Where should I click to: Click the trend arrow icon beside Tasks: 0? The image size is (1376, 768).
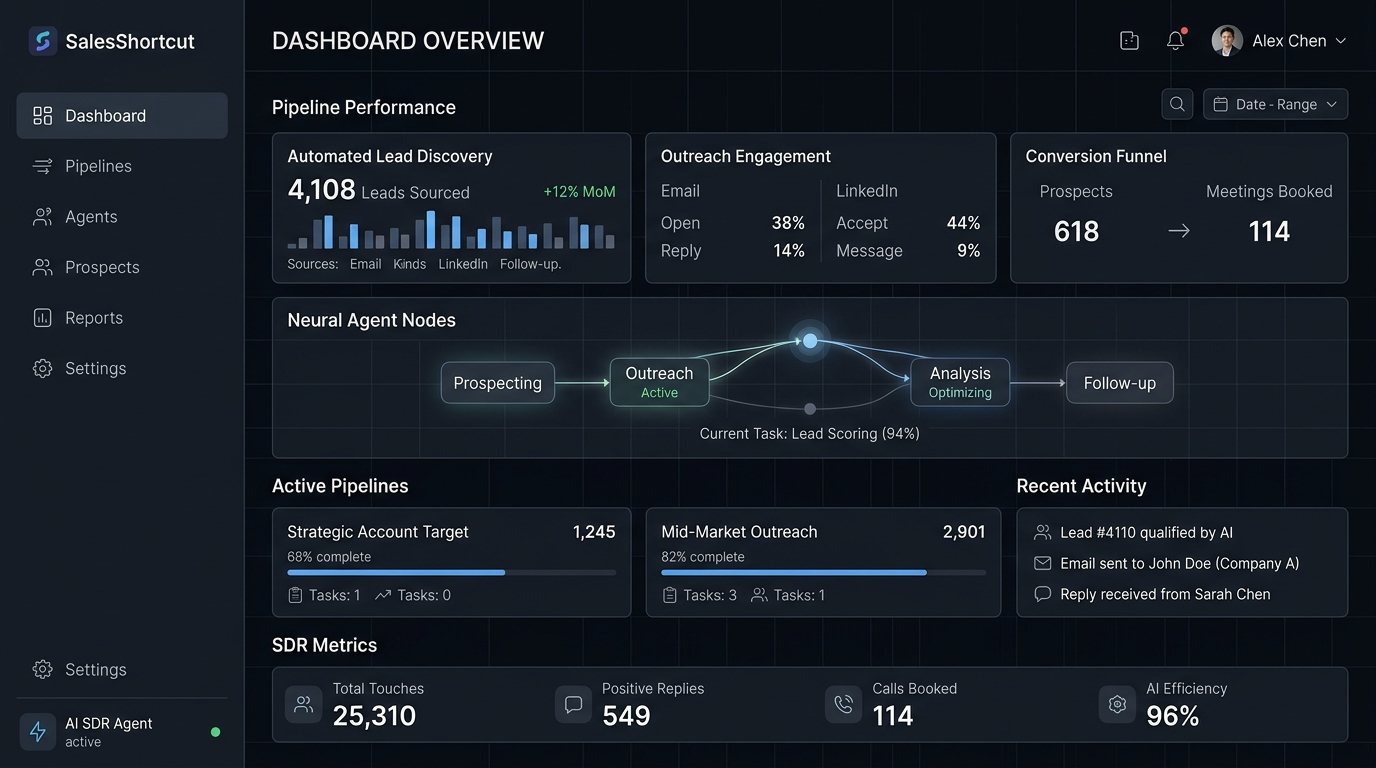click(382, 595)
